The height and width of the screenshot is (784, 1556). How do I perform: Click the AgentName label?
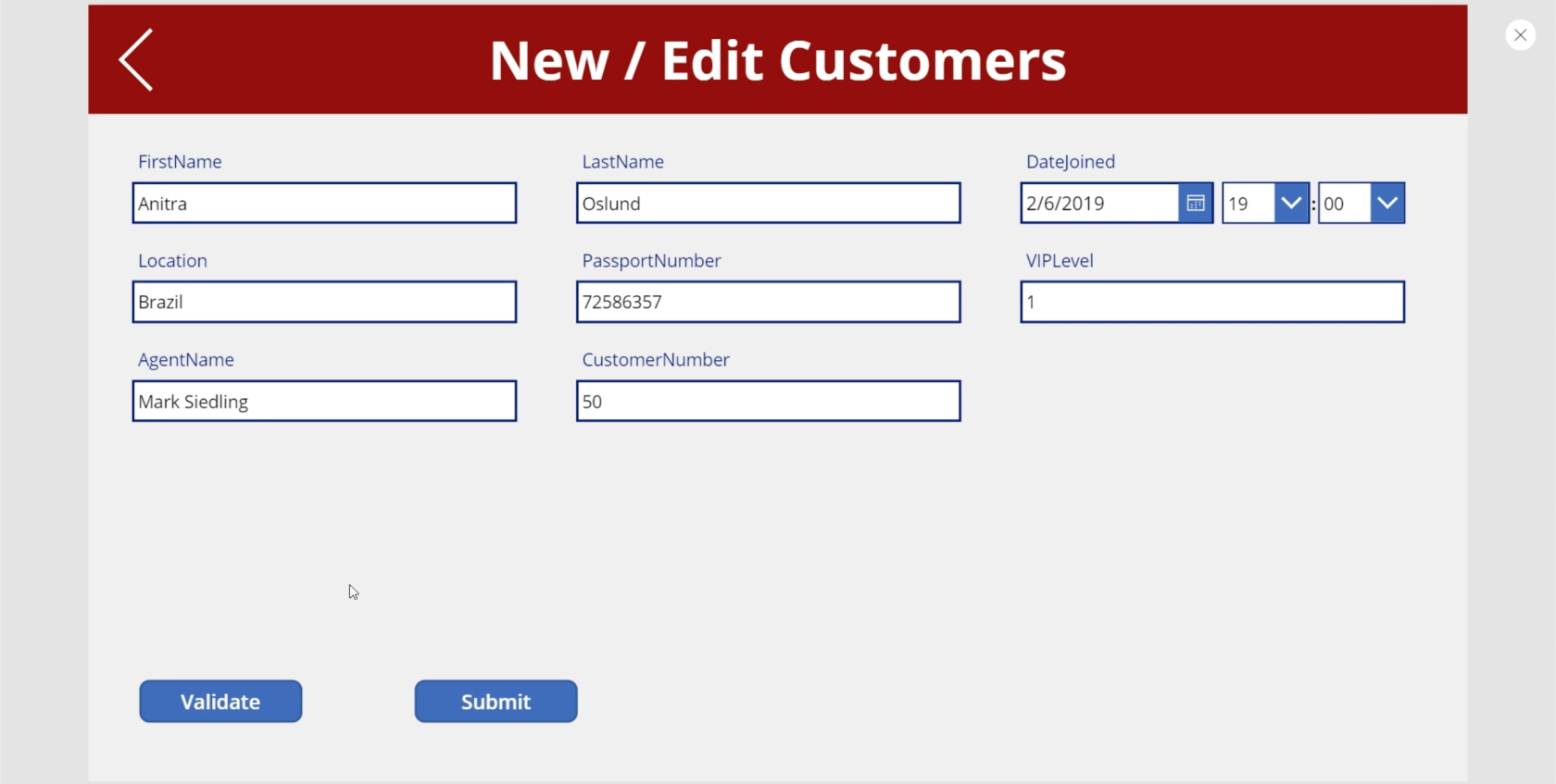(186, 360)
